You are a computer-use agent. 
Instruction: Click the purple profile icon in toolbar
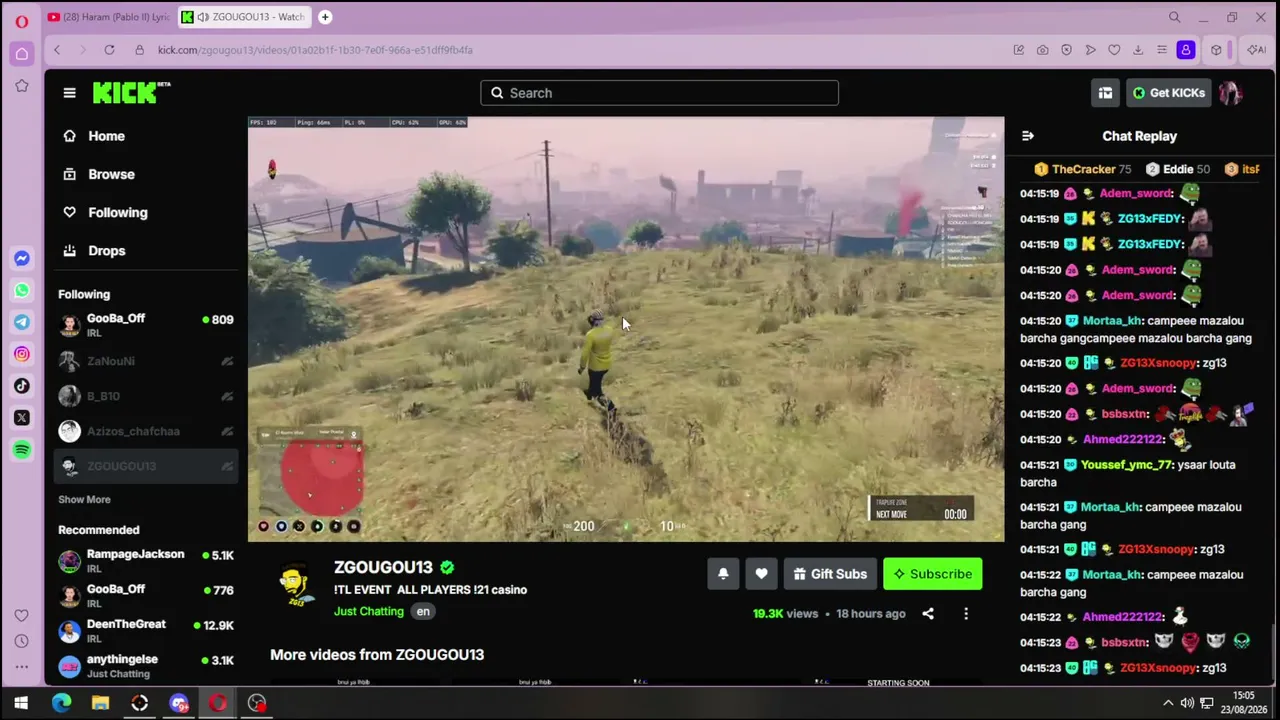1186,50
